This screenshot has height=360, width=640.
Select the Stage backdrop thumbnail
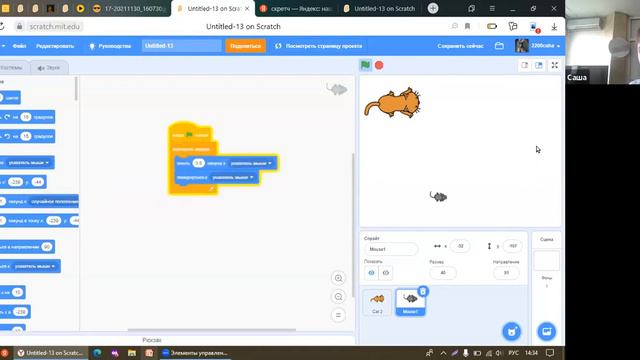(547, 260)
